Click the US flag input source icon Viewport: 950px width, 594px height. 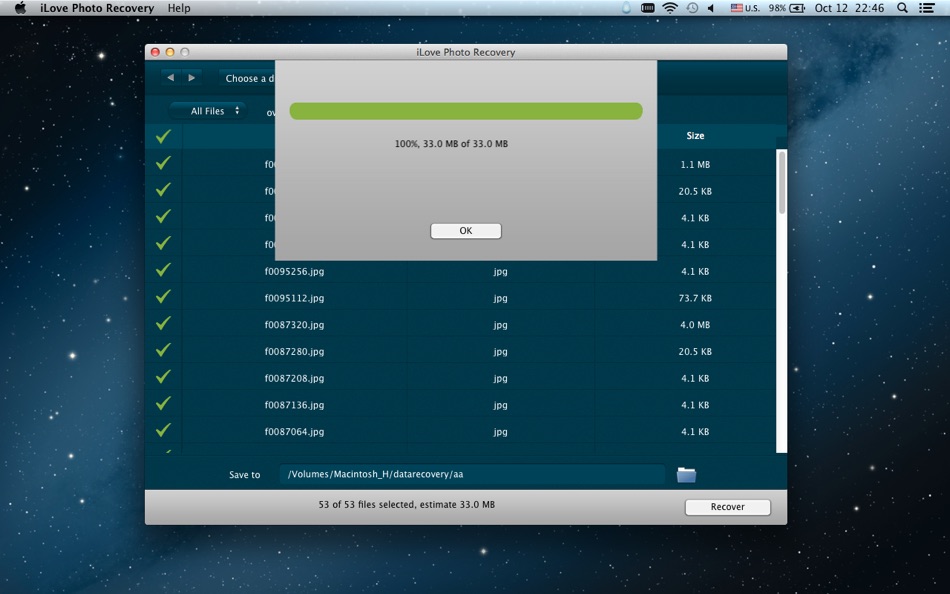[x=736, y=8]
